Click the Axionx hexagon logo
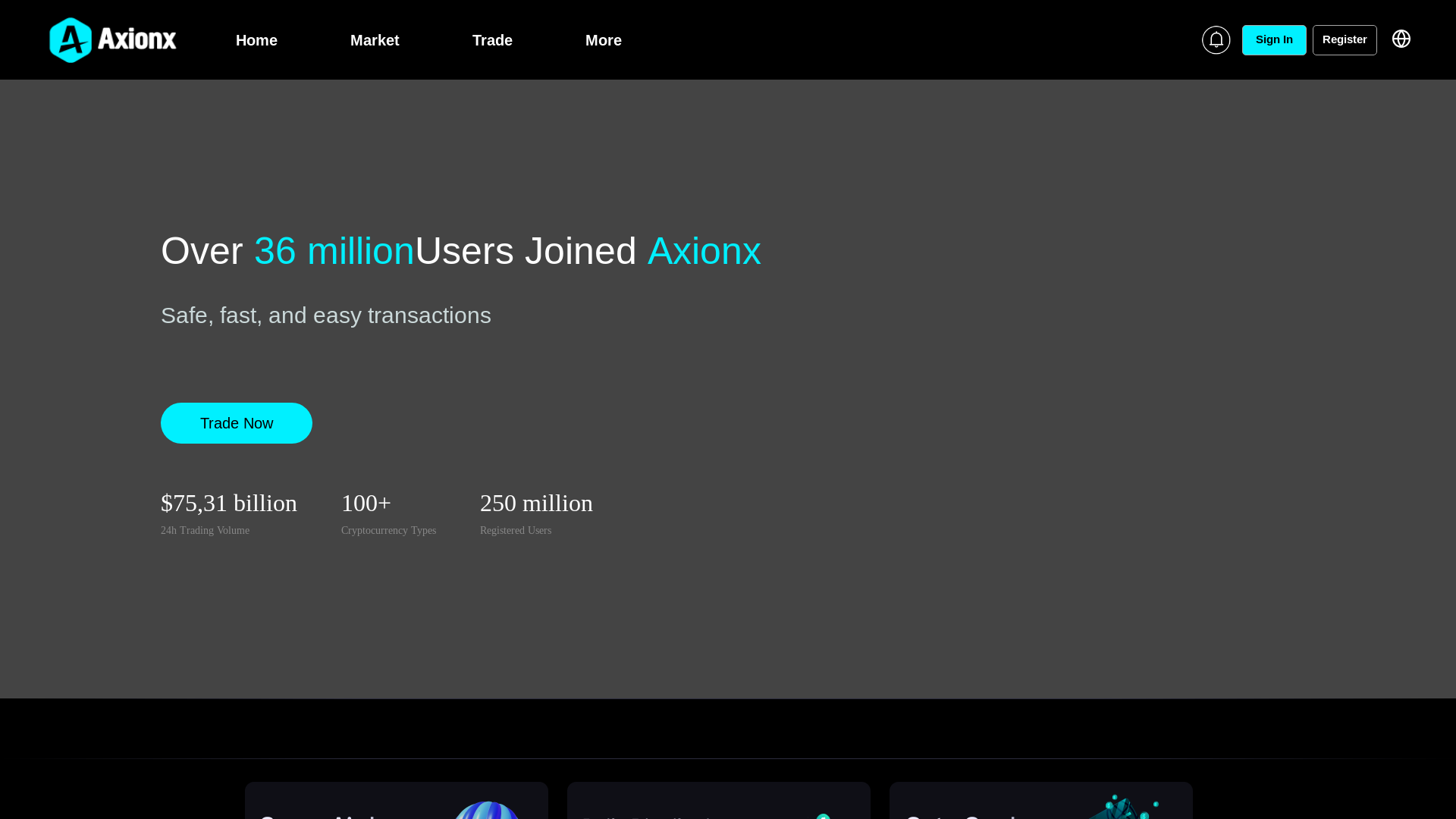 click(71, 40)
